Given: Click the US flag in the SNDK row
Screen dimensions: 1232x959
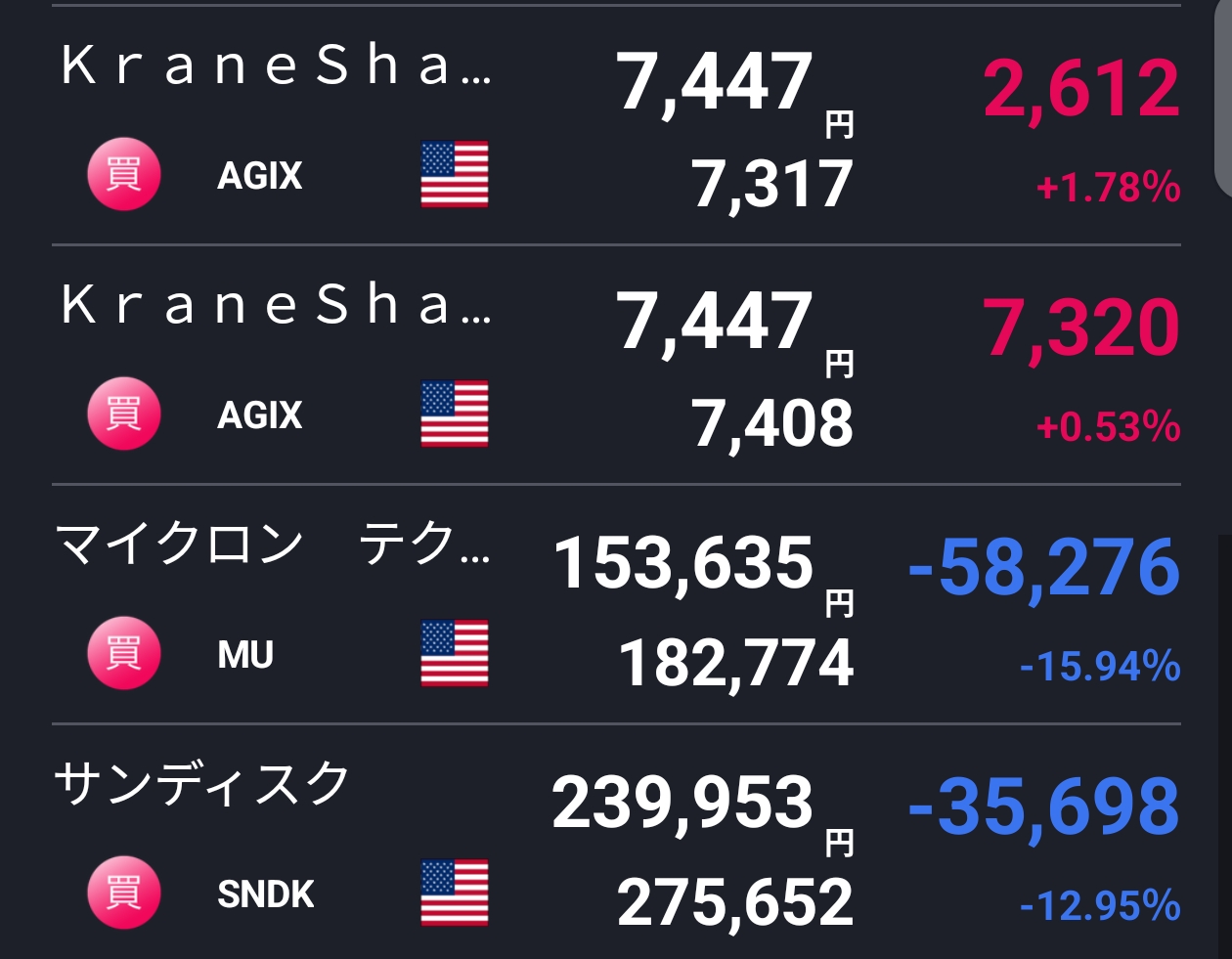Looking at the screenshot, I should point(455,894).
